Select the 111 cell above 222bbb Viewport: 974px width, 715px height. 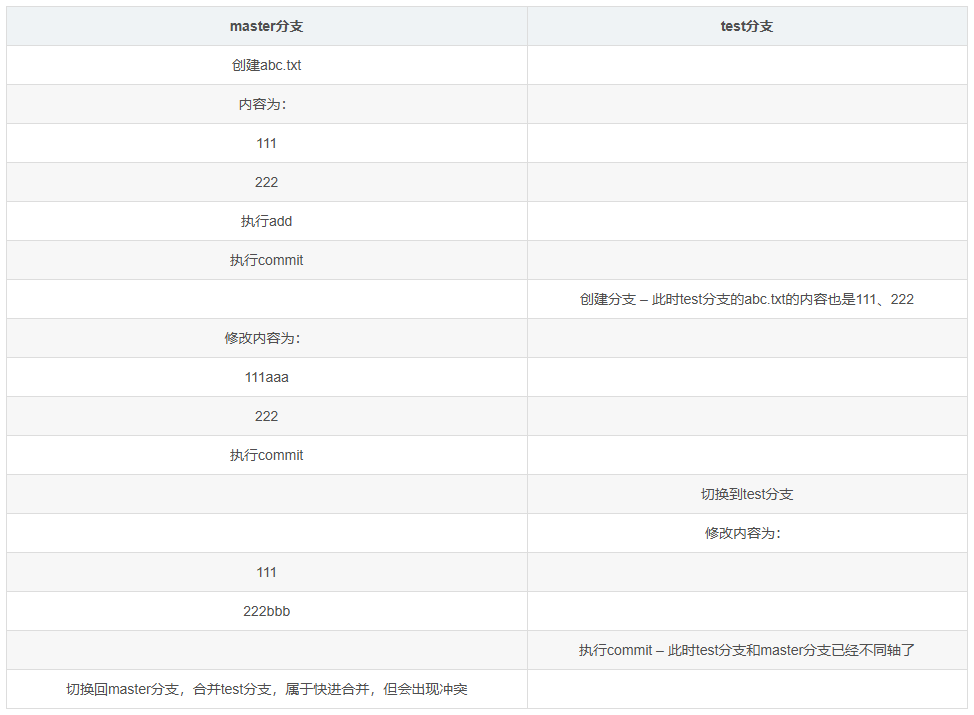click(x=266, y=572)
